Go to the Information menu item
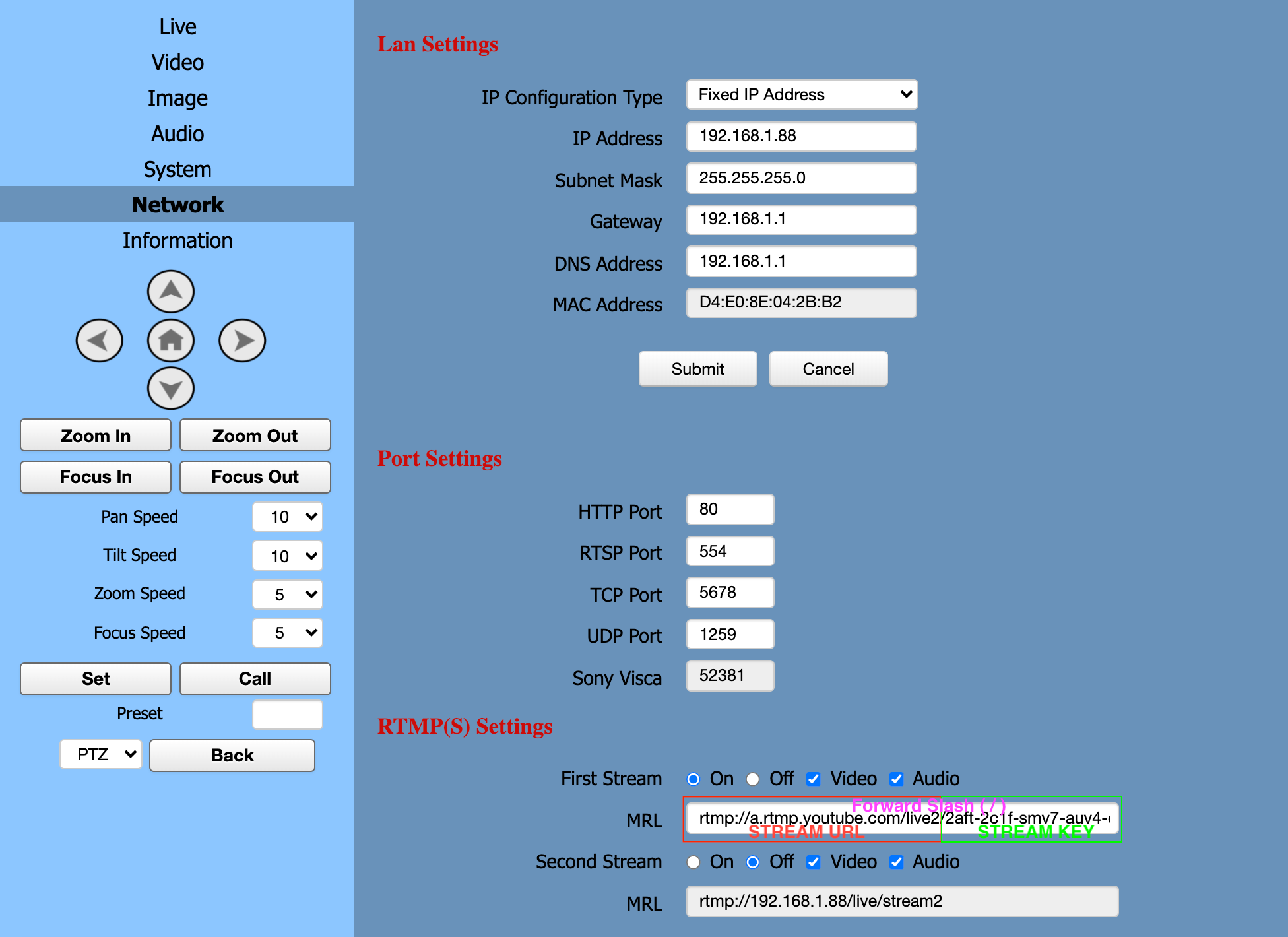Viewport: 1288px width, 937px height. click(x=177, y=241)
